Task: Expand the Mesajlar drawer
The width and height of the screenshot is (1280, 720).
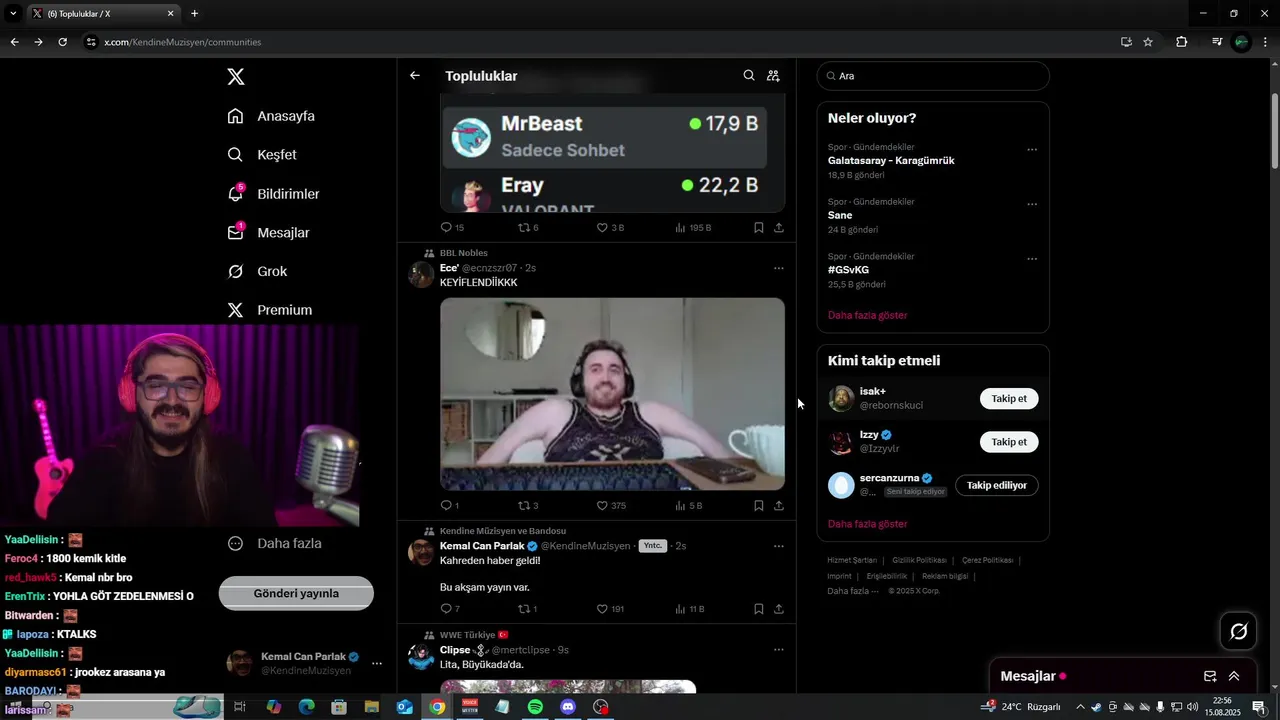Action: point(1234,676)
